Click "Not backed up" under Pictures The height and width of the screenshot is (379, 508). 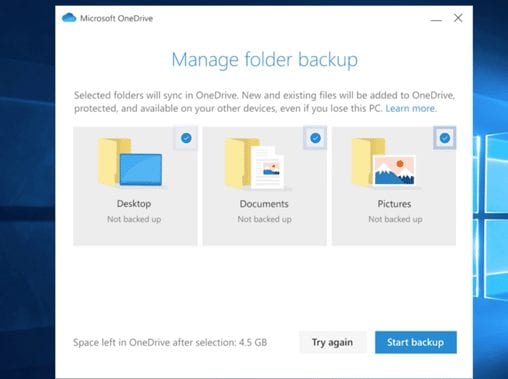(395, 219)
